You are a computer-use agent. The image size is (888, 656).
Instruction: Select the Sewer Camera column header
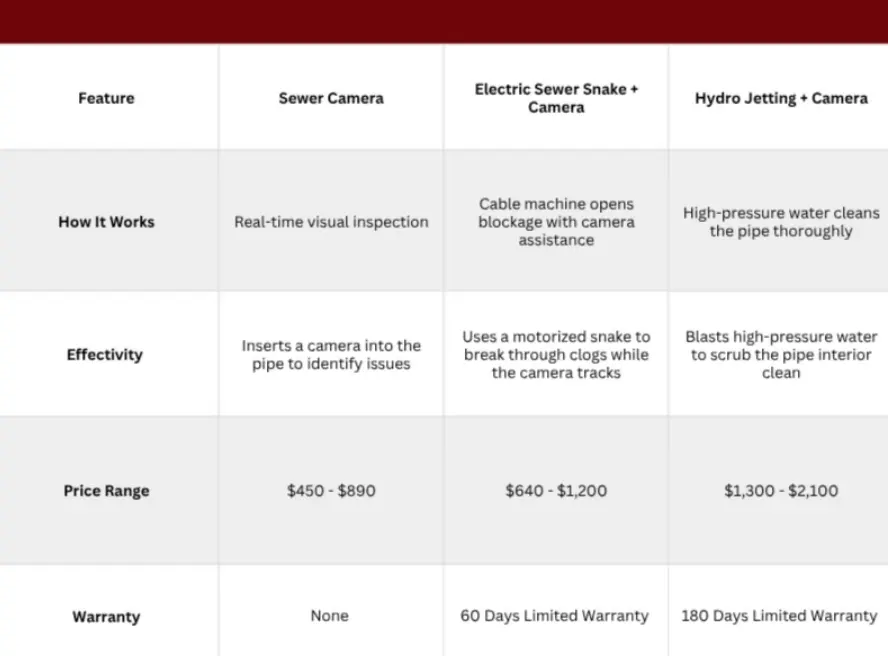331,98
